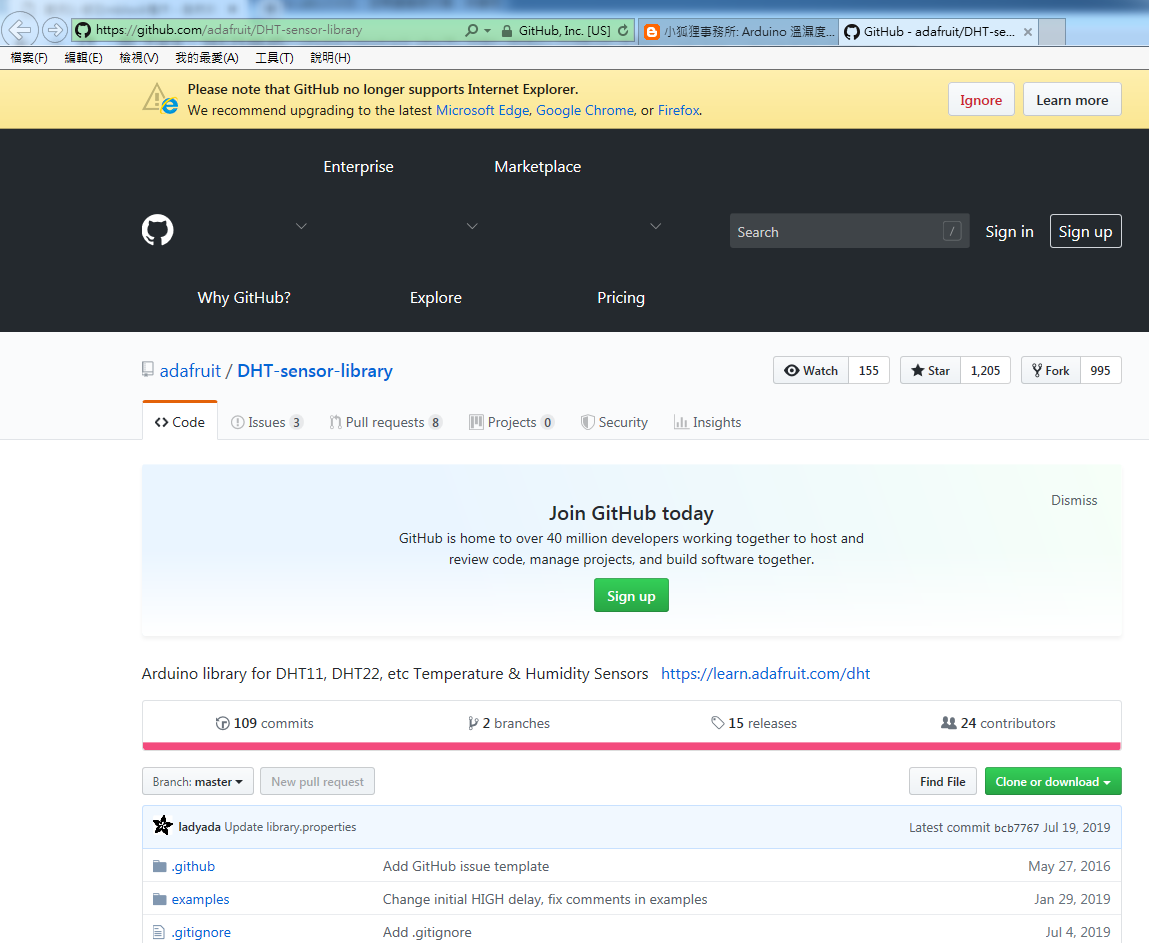The height and width of the screenshot is (943, 1149).
Task: Expand the chevron above Pricing
Action: [x=656, y=226]
